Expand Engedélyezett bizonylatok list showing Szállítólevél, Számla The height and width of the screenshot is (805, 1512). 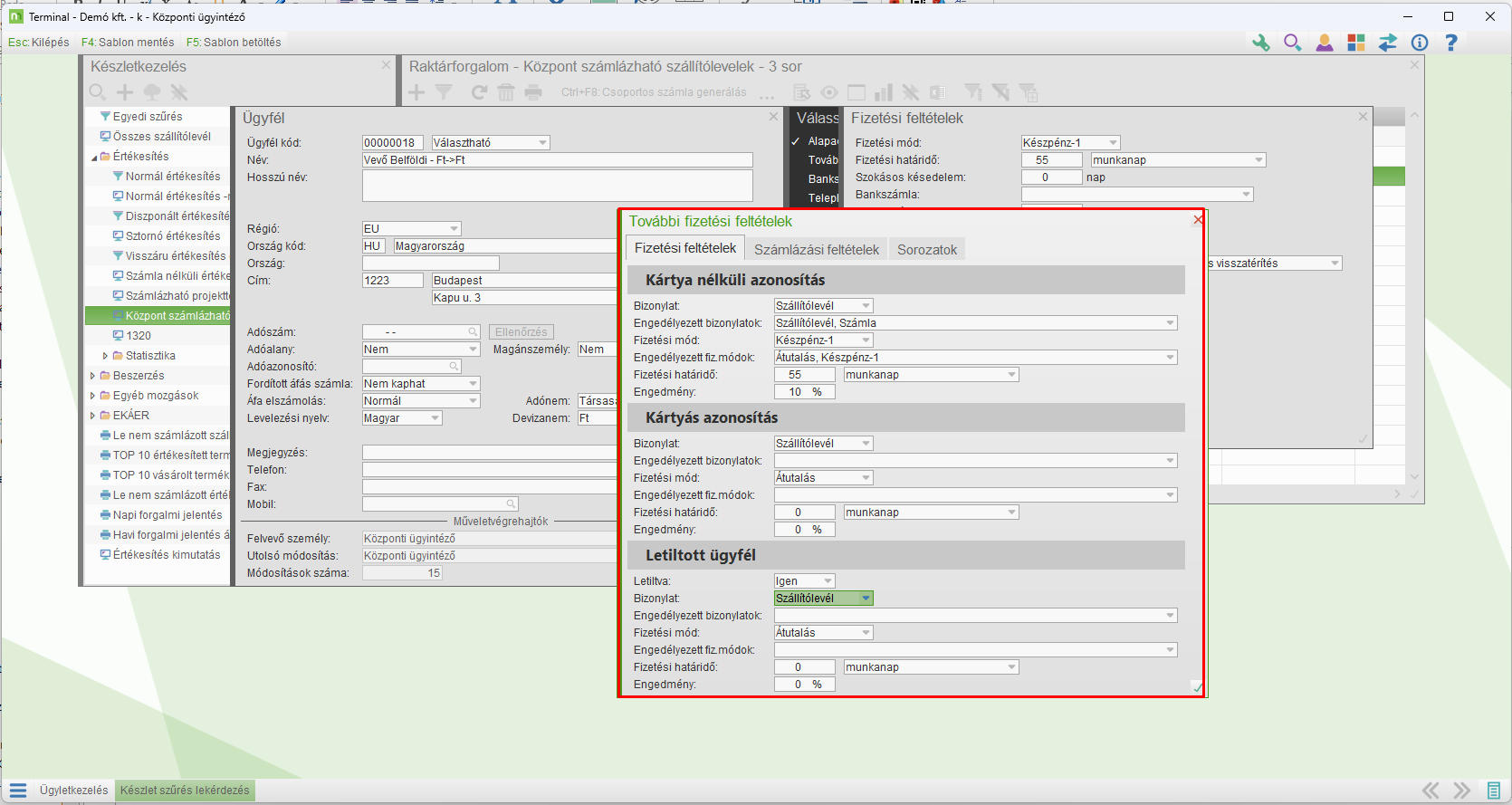1170,323
